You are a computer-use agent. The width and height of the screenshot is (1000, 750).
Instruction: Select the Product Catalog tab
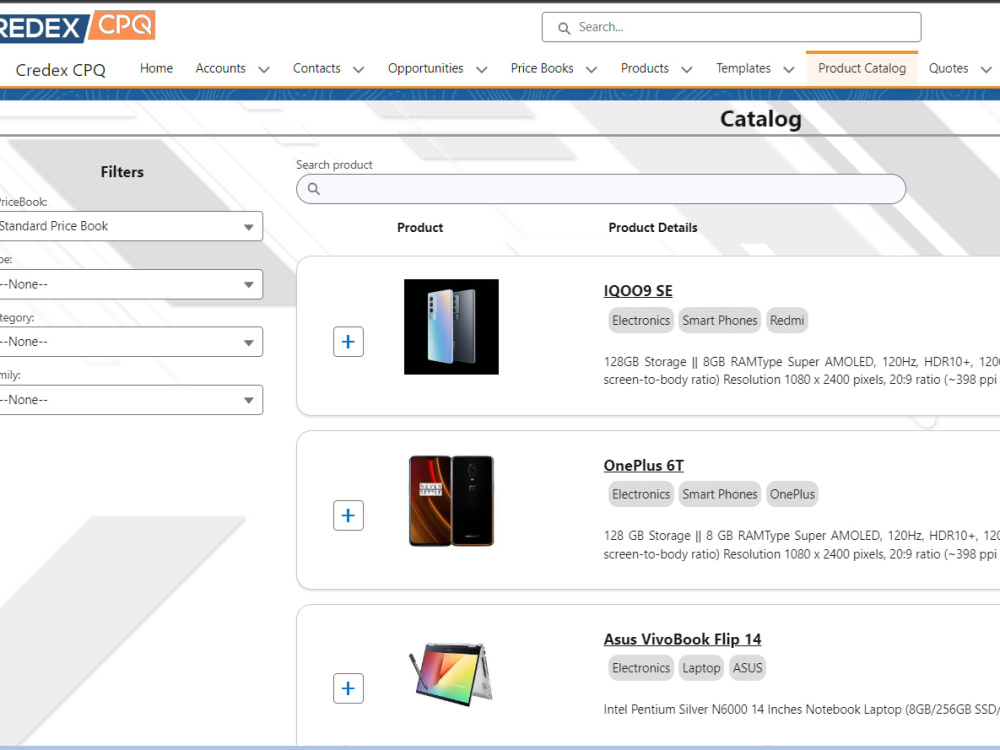tap(862, 68)
